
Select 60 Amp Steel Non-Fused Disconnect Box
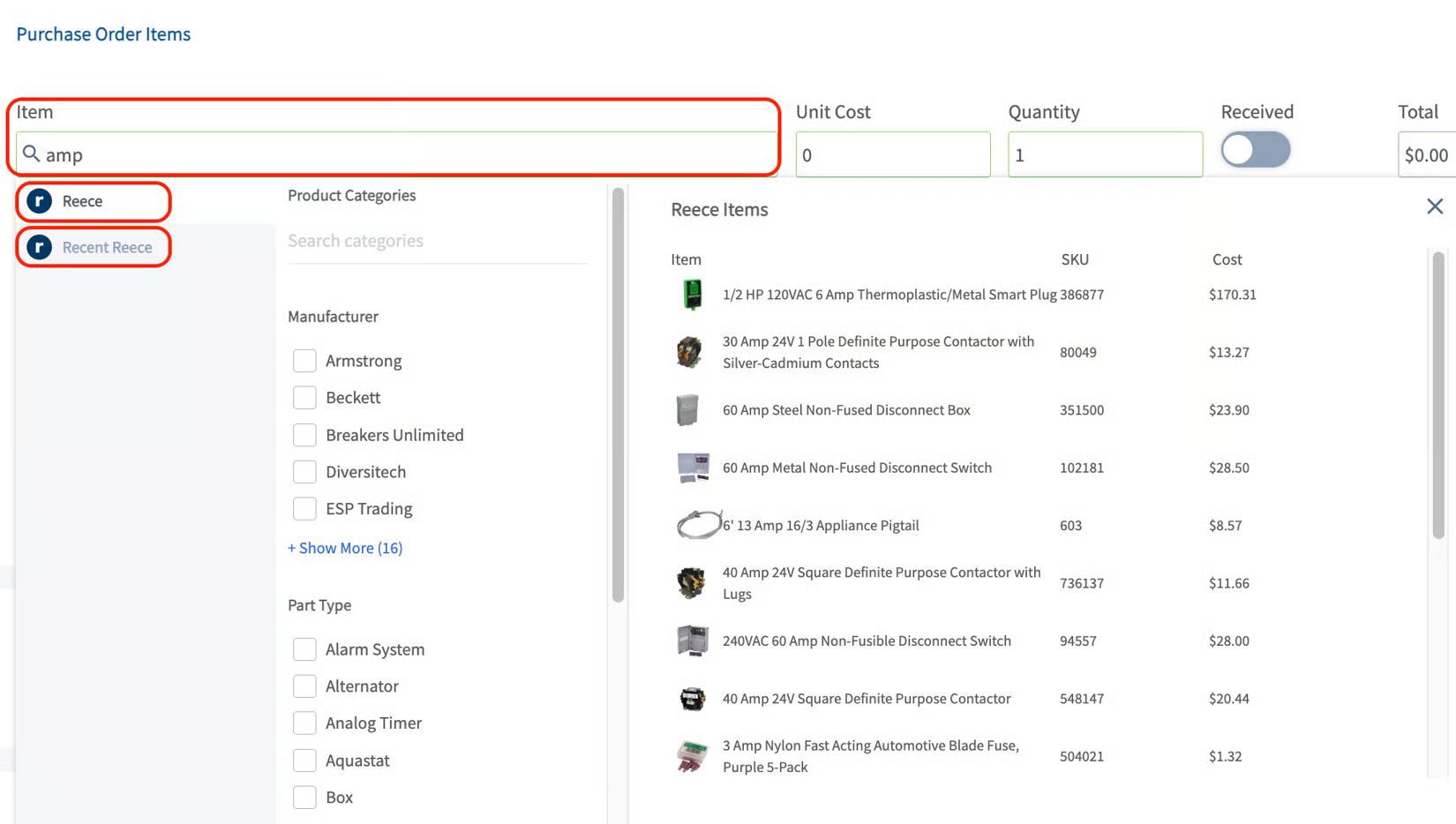click(846, 410)
